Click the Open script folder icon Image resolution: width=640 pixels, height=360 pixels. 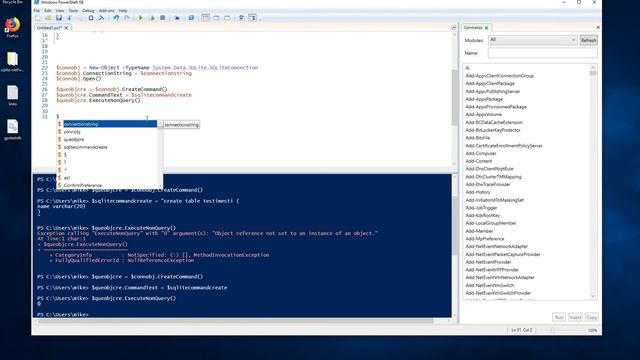click(48, 18)
